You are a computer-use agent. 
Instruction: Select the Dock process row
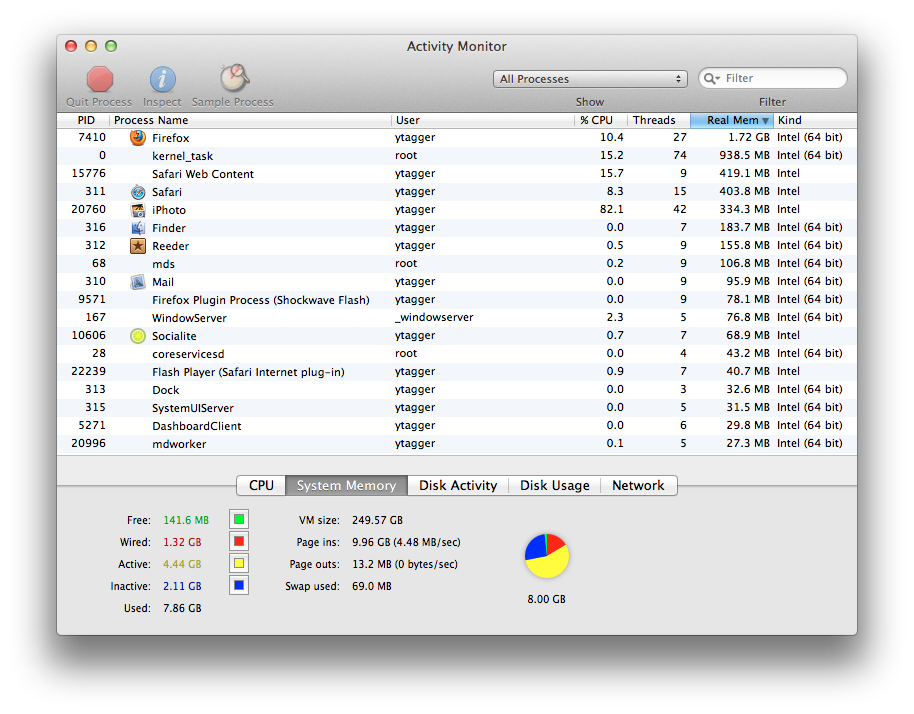click(x=457, y=390)
